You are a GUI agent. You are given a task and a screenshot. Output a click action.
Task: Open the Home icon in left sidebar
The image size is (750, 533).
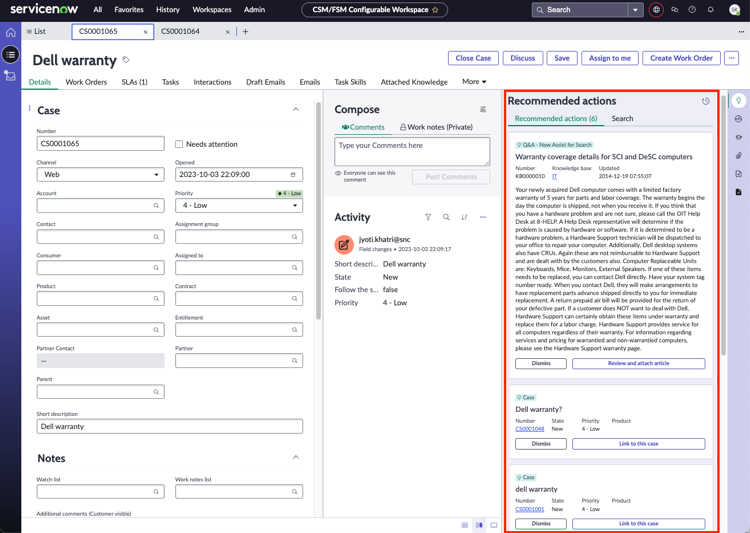click(11, 33)
